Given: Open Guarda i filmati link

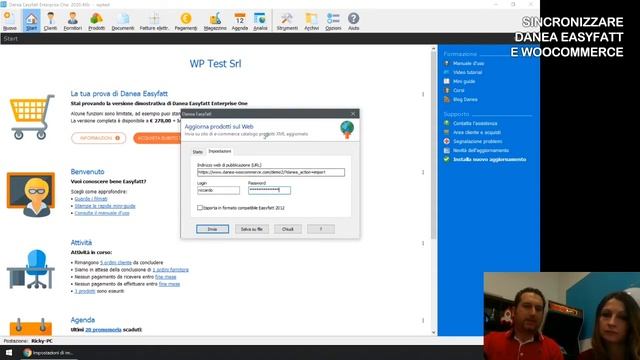Looking at the screenshot, I should tap(91, 199).
